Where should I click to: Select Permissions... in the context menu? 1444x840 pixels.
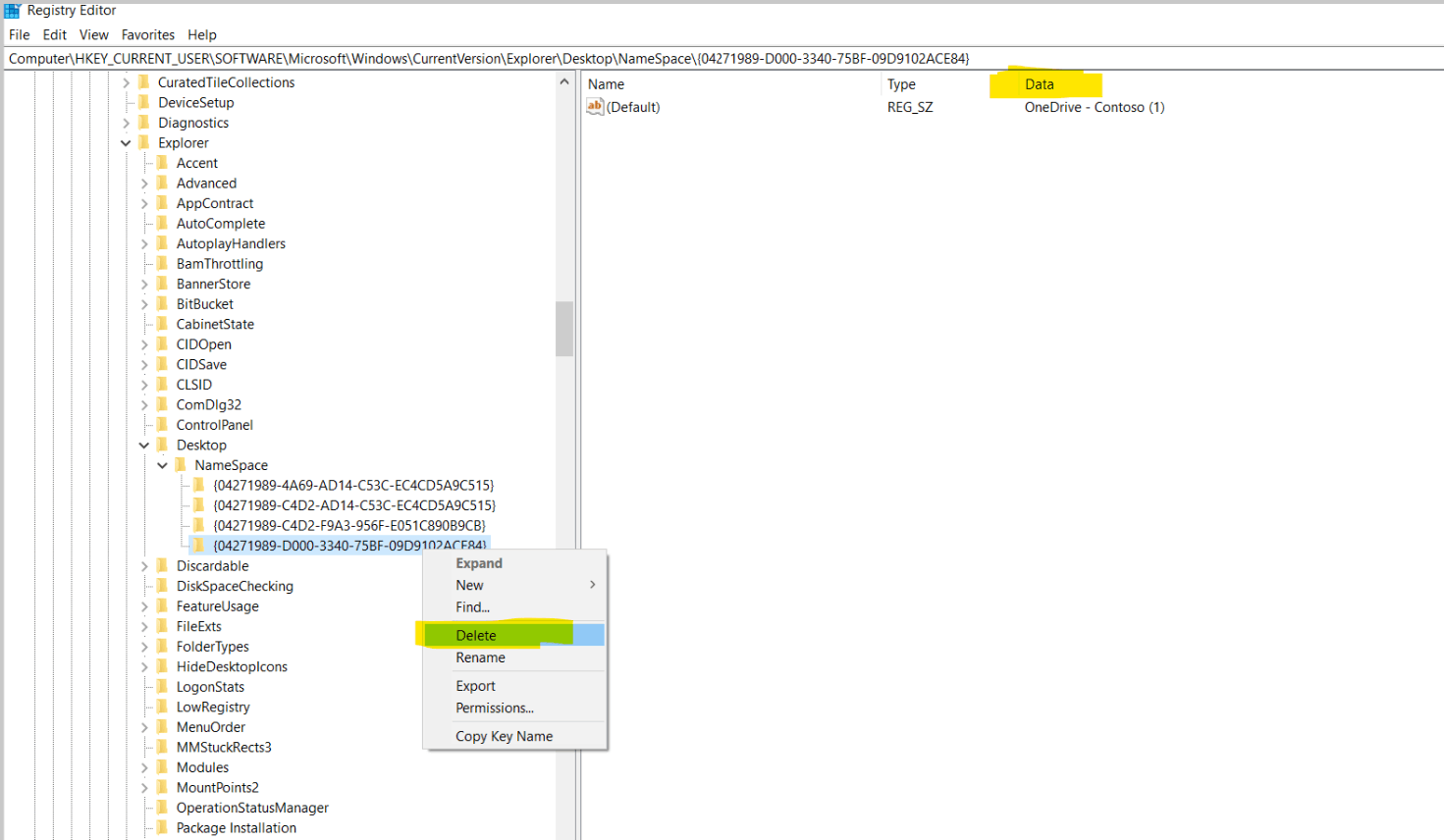494,708
